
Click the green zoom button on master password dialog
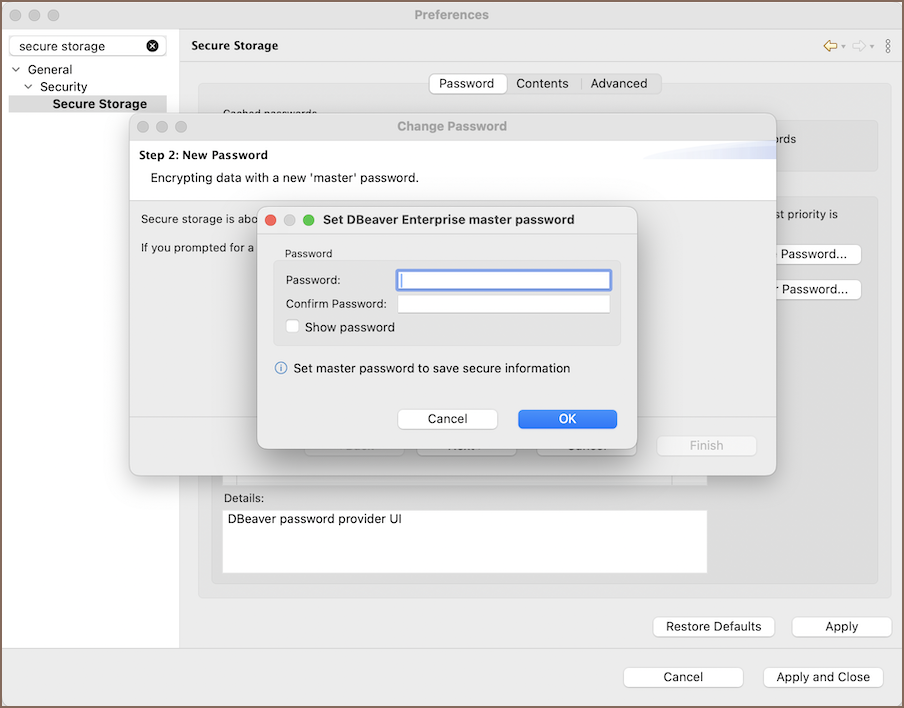[308, 220]
